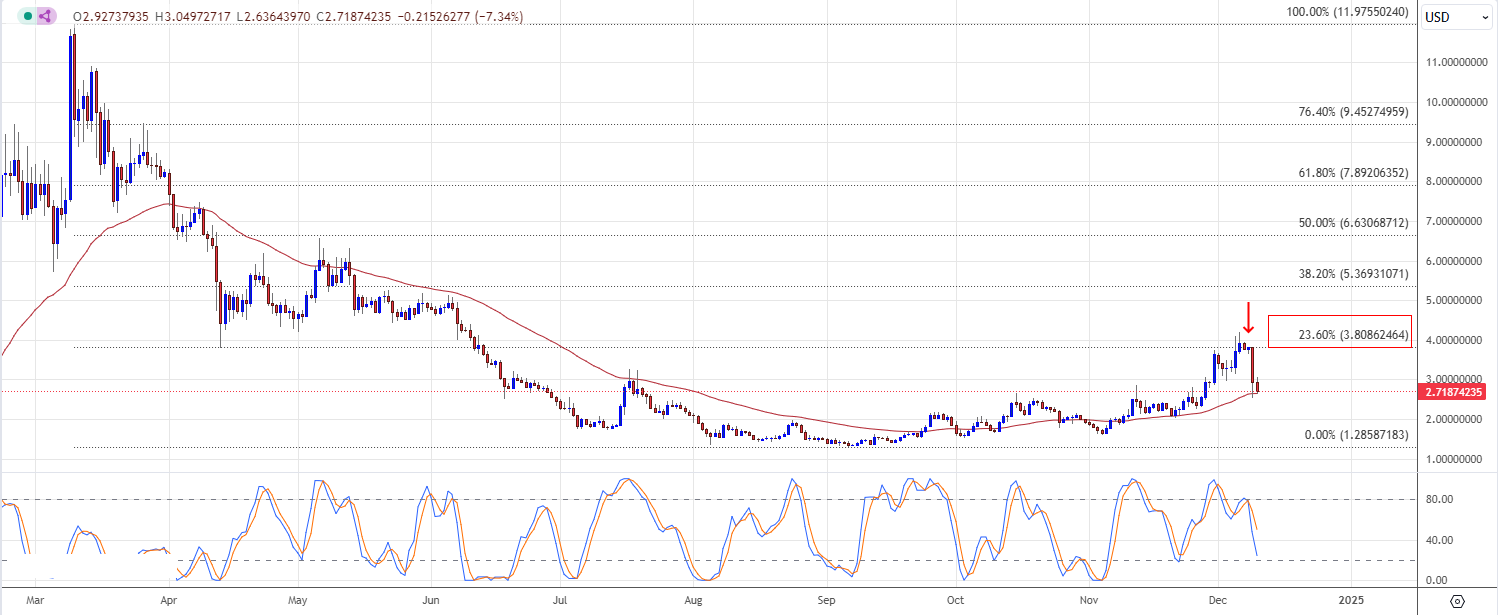
Task: Open the USD currency dropdown
Action: (x=1457, y=17)
